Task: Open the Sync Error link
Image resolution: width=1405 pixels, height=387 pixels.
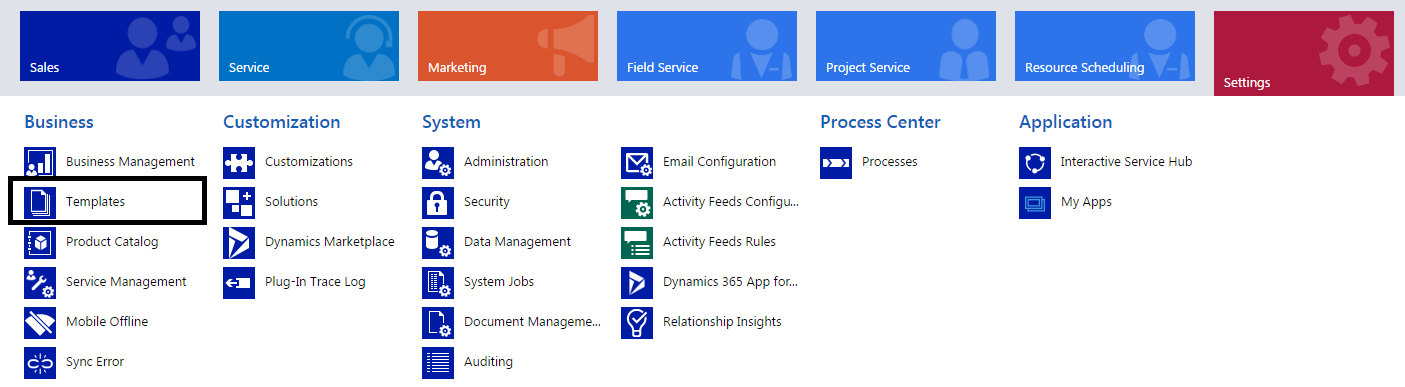Action: (95, 362)
